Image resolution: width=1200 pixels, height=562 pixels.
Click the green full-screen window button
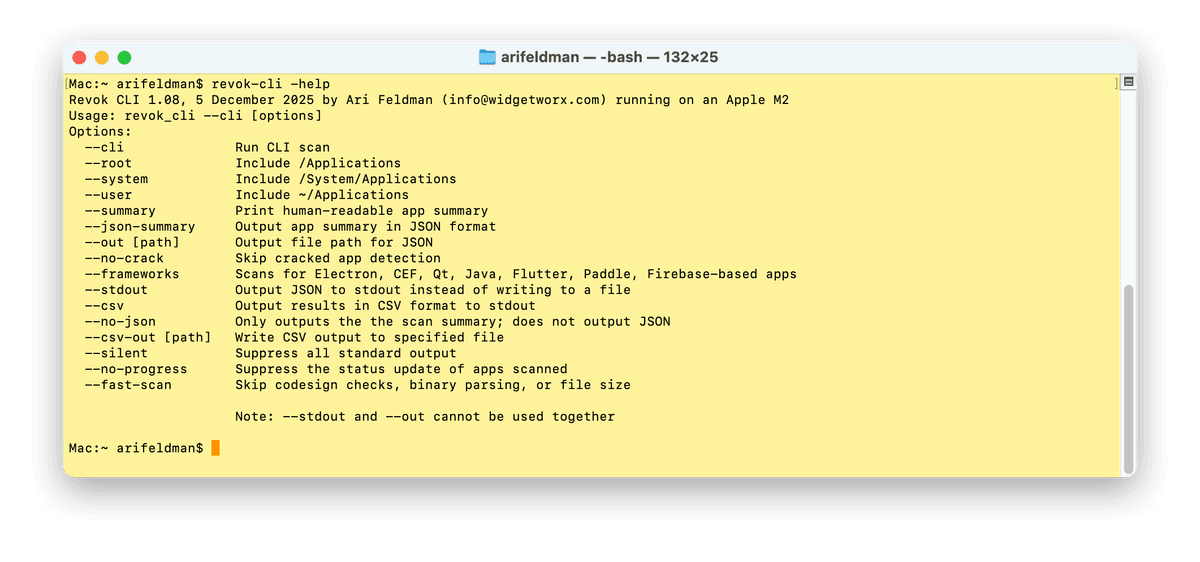(x=125, y=58)
